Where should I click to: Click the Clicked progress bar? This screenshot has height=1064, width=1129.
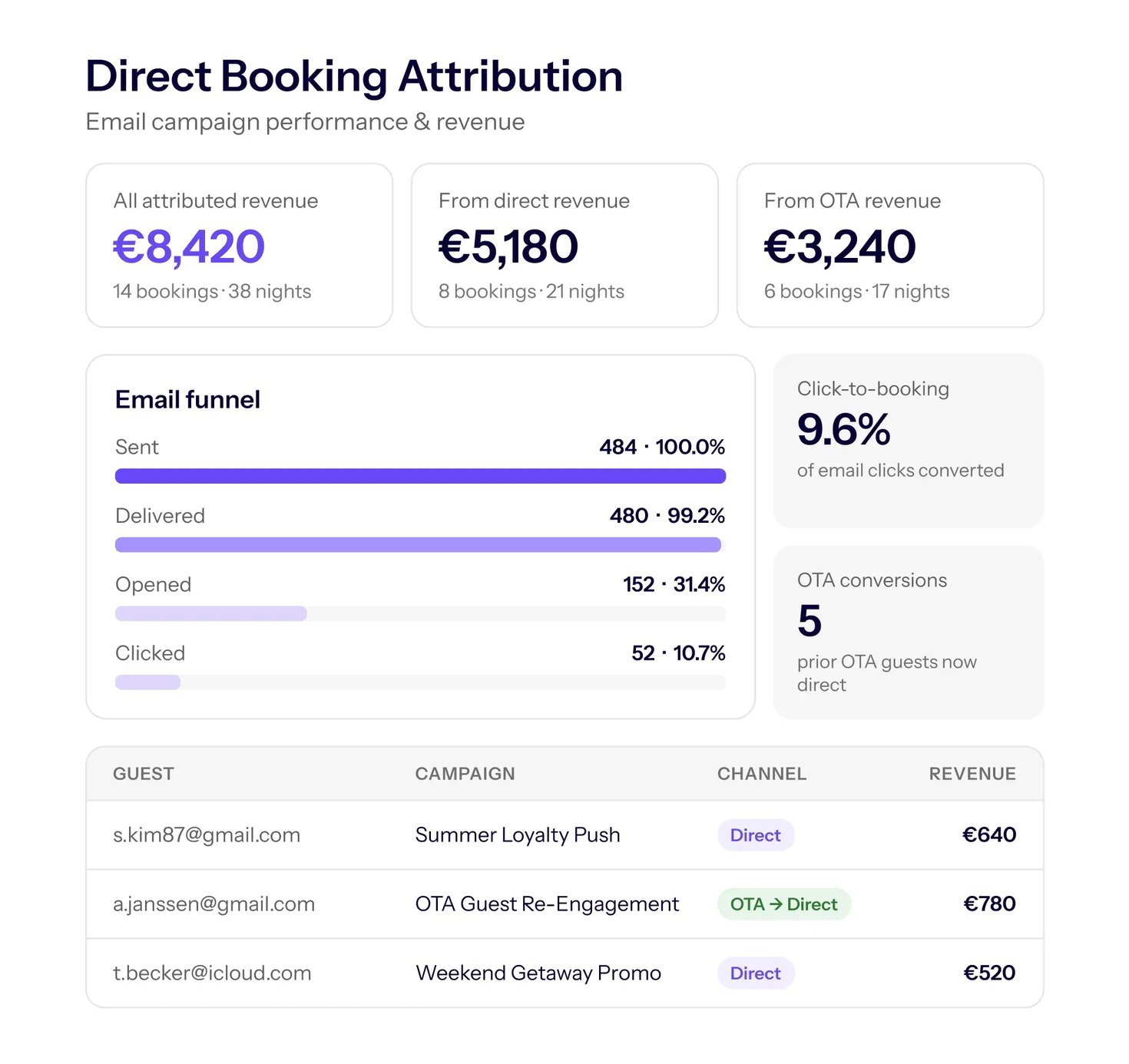(420, 682)
